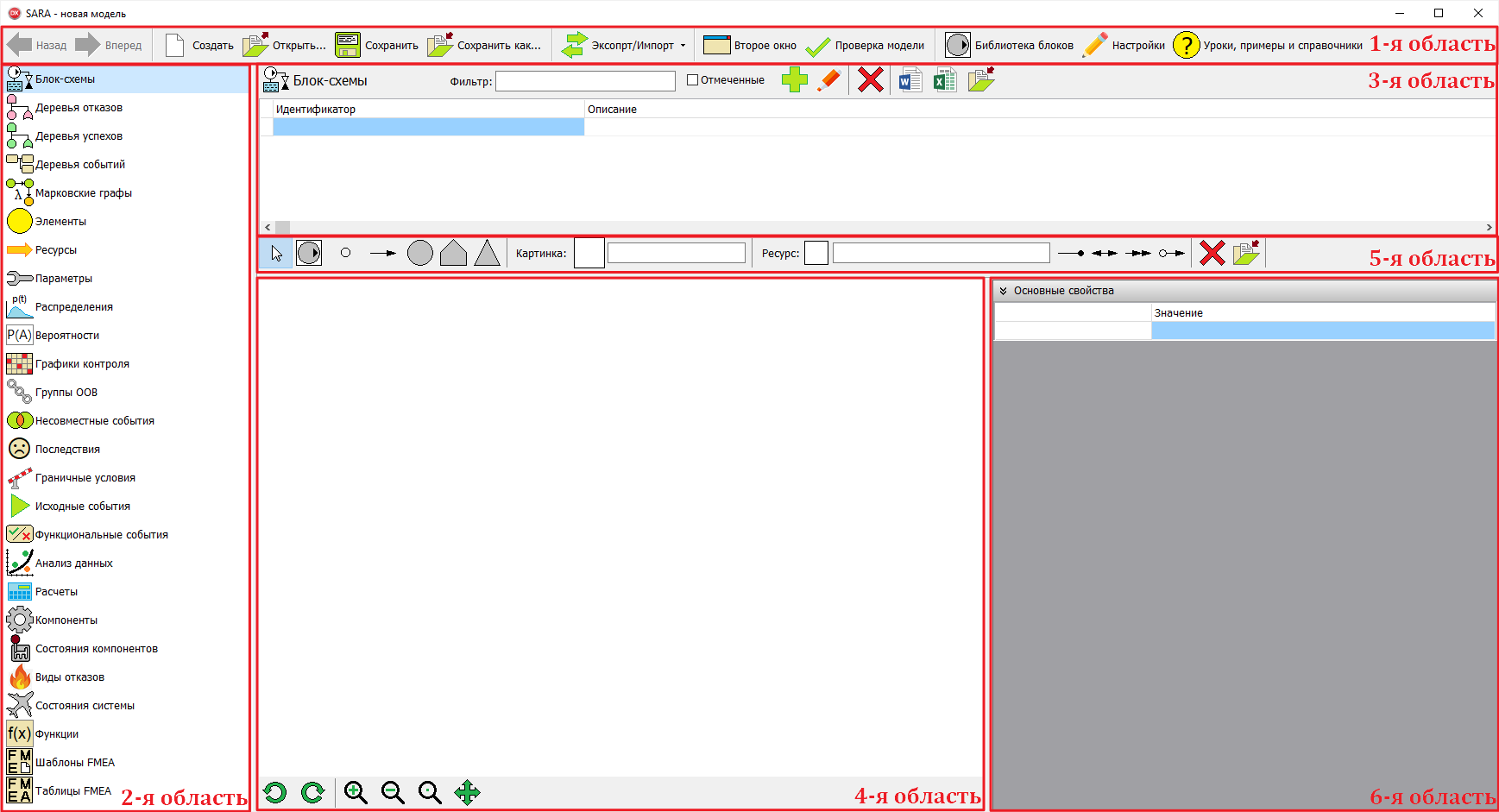Export list to Word document icon
The height and width of the screenshot is (812, 1499).
click(x=910, y=80)
